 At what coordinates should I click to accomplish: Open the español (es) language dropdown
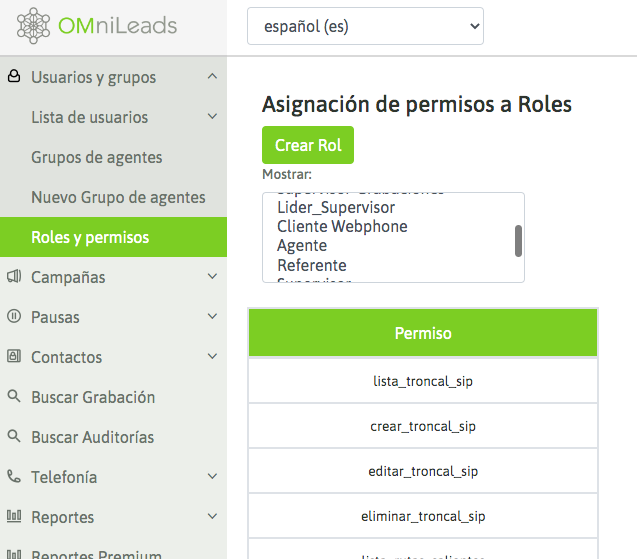(x=365, y=26)
